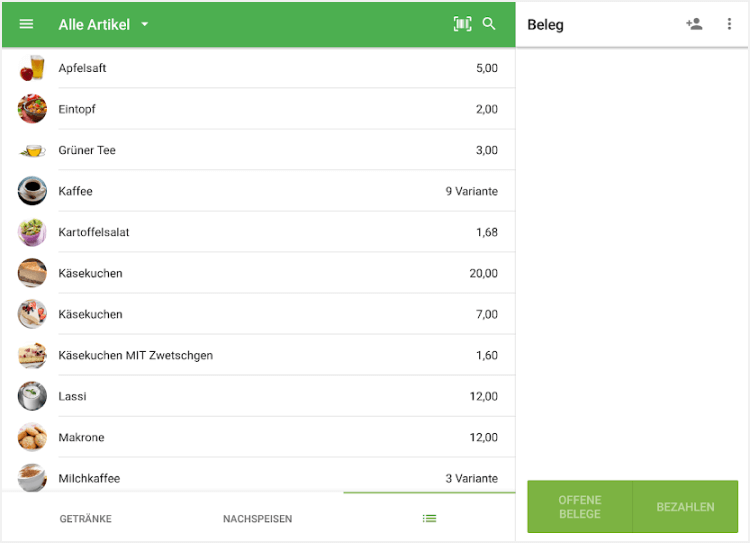
Task: Open Kaffee with 9 variants
Action: 258,191
